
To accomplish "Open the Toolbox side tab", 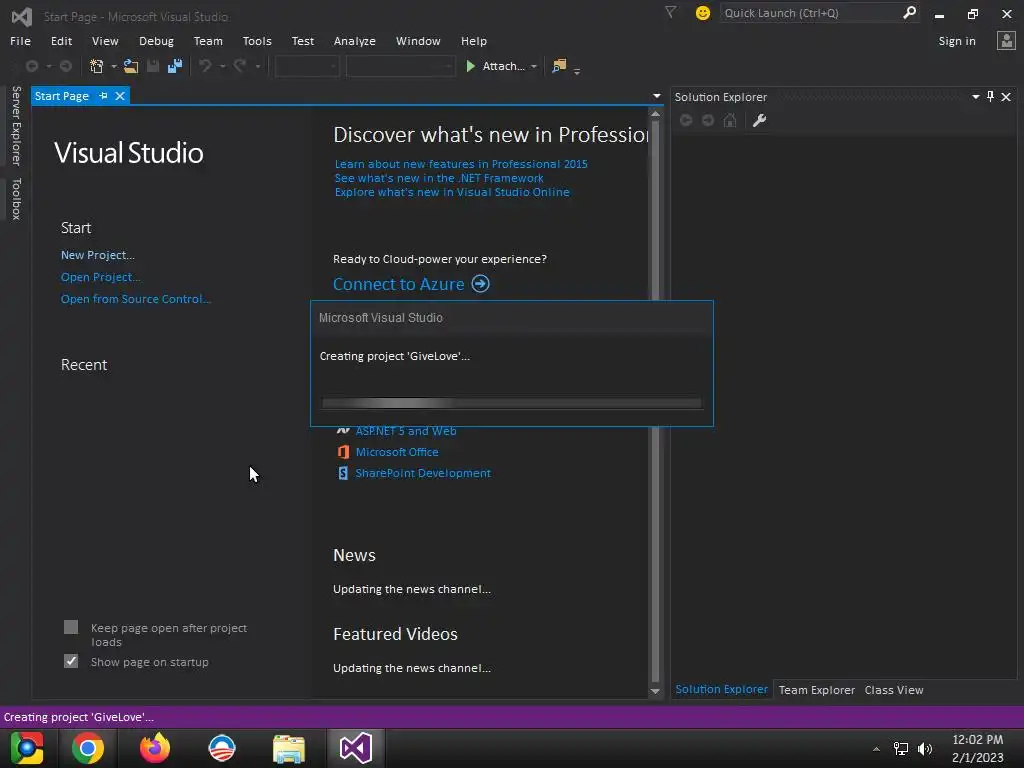I will pos(16,199).
